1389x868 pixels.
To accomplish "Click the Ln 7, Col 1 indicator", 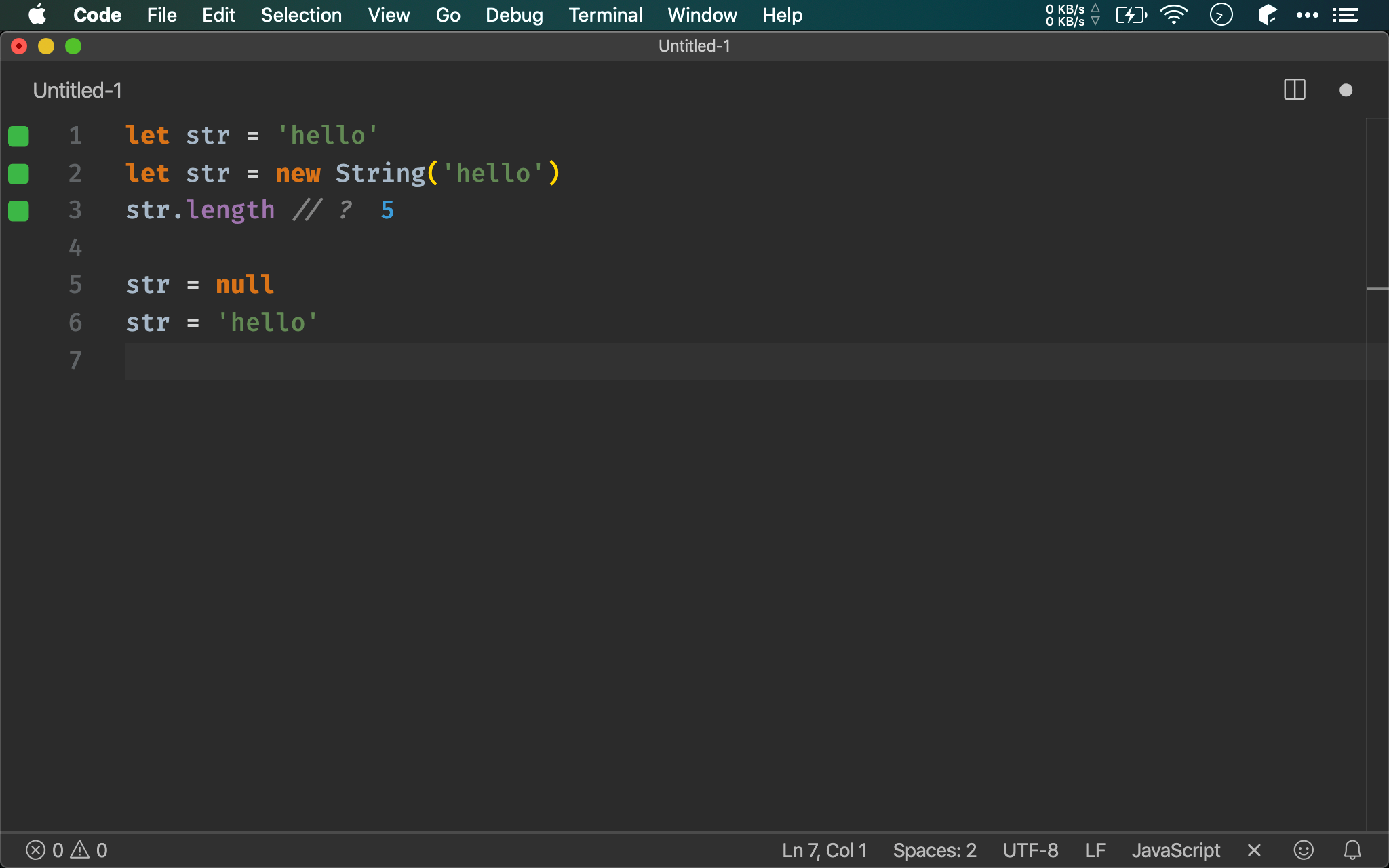I will pyautogui.click(x=824, y=850).
